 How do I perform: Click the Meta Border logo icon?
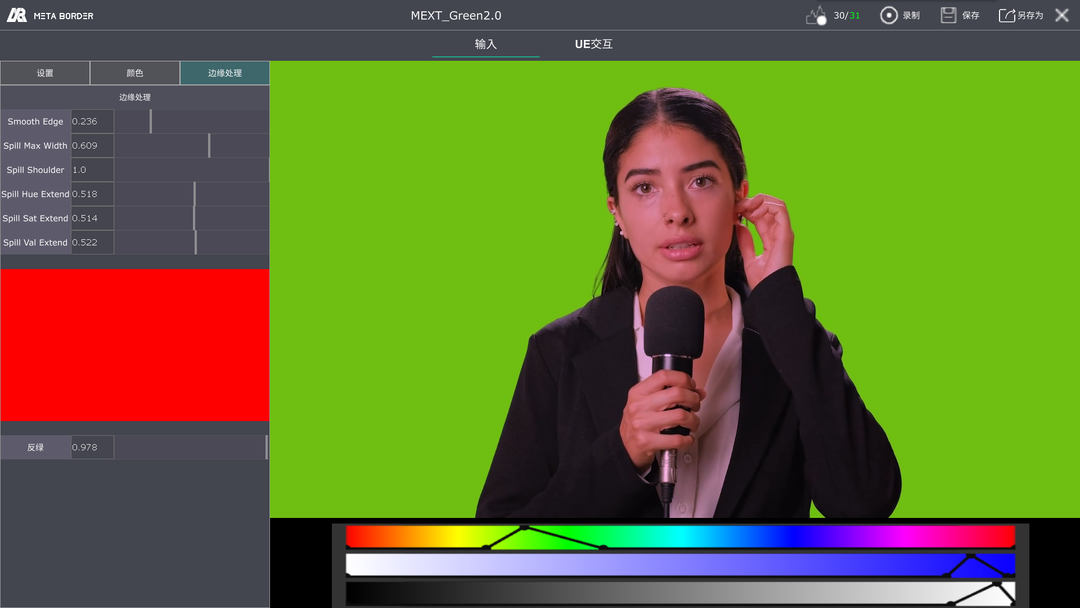[17, 15]
